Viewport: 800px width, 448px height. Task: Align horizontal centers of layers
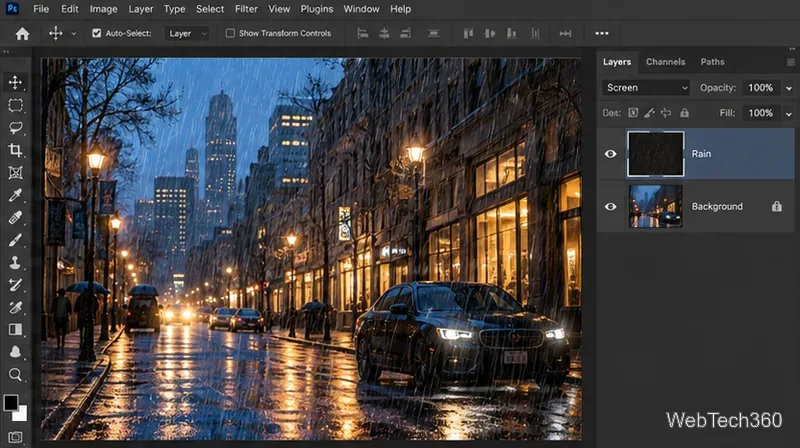[384, 33]
